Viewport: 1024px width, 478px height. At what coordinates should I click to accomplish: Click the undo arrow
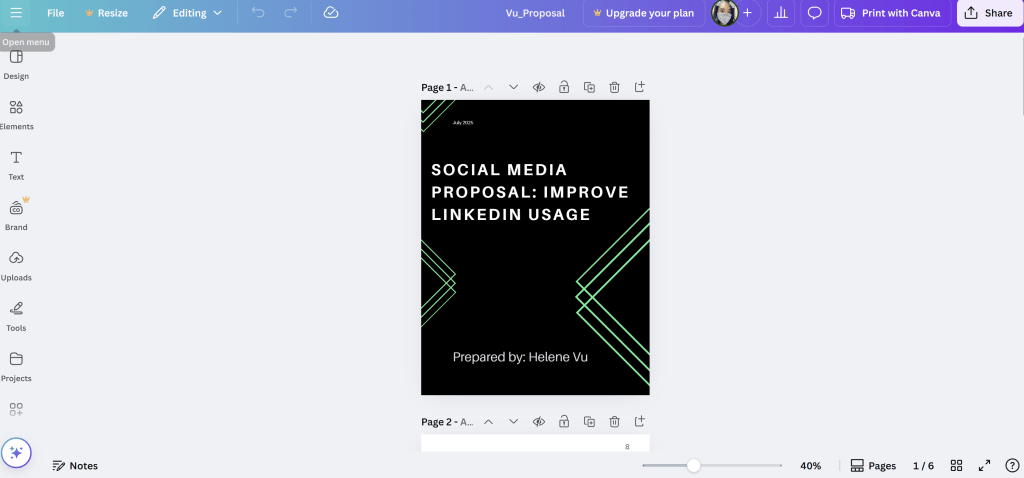pos(257,13)
